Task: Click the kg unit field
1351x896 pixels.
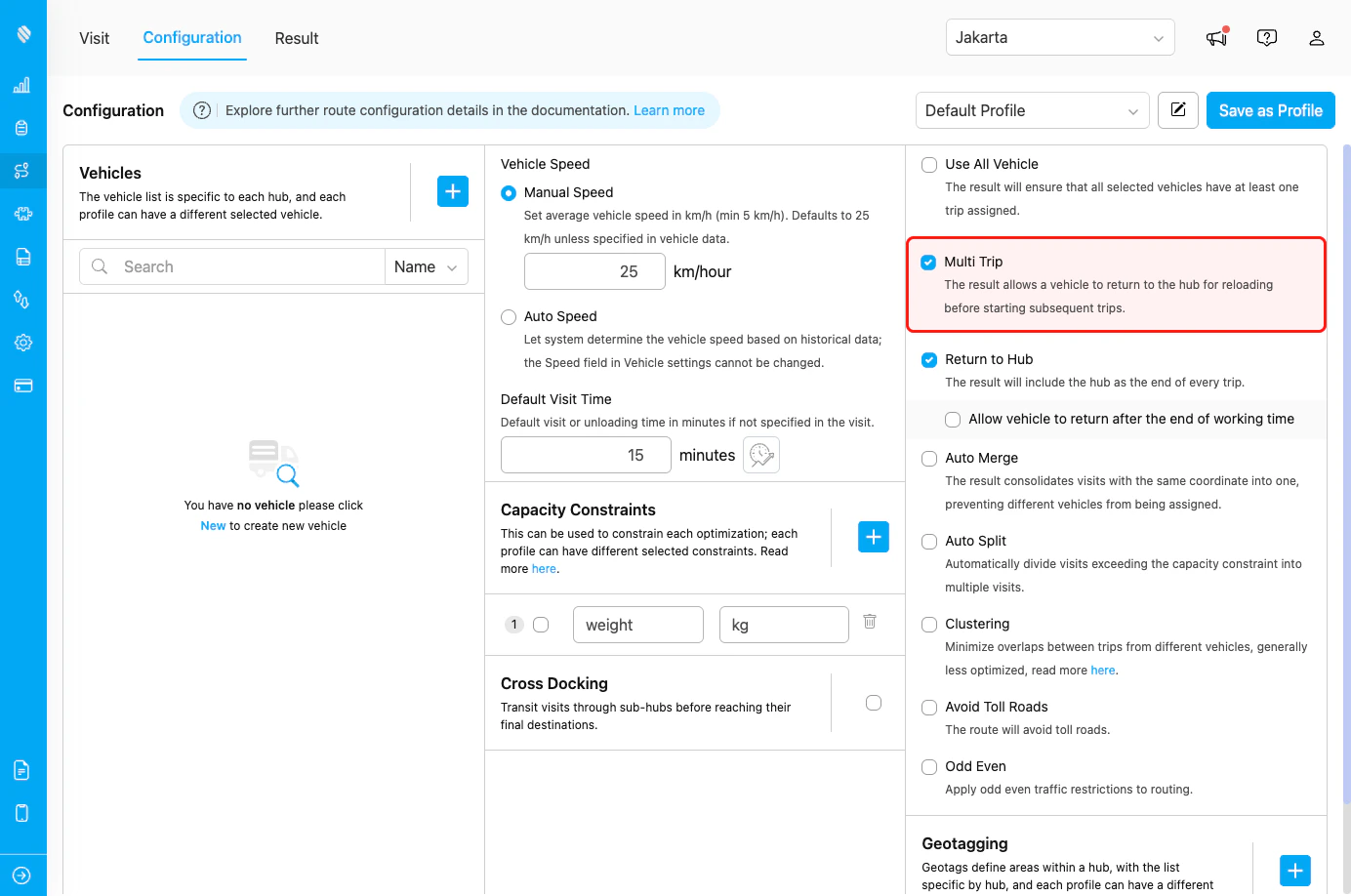Action: pos(784,625)
